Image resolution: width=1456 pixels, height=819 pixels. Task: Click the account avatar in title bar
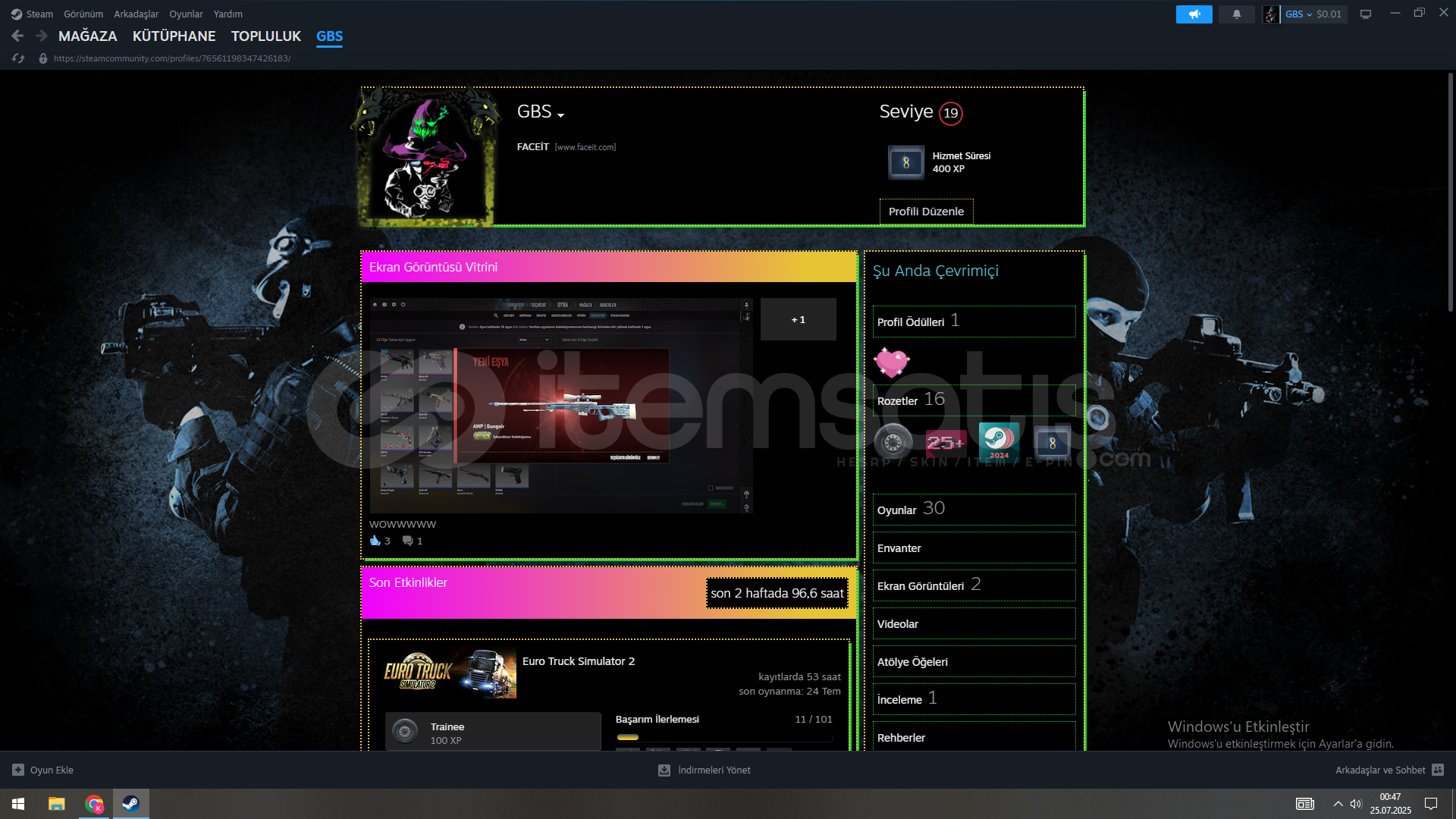click(x=1270, y=14)
